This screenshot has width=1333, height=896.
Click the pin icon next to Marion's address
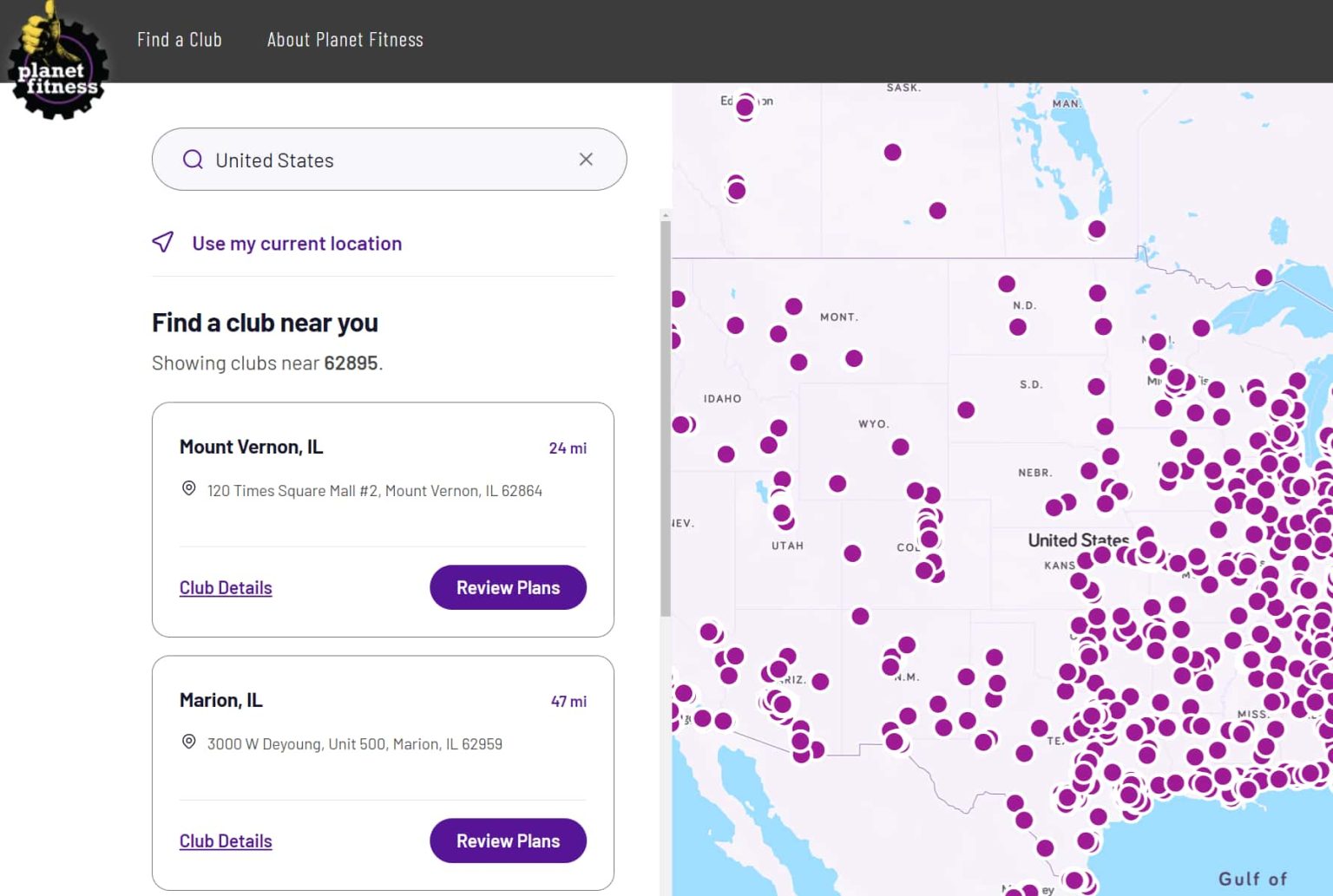pyautogui.click(x=187, y=742)
